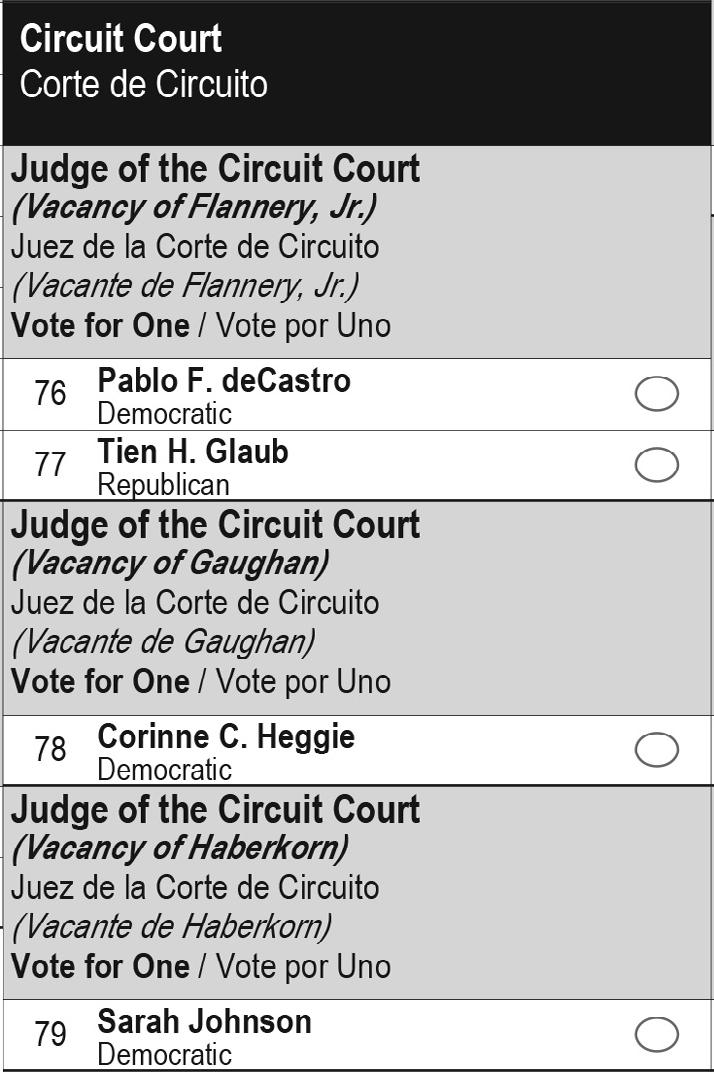Viewport: 714px width, 1074px height.
Task: Click candidate number 77
Action: pyautogui.click(x=50, y=465)
